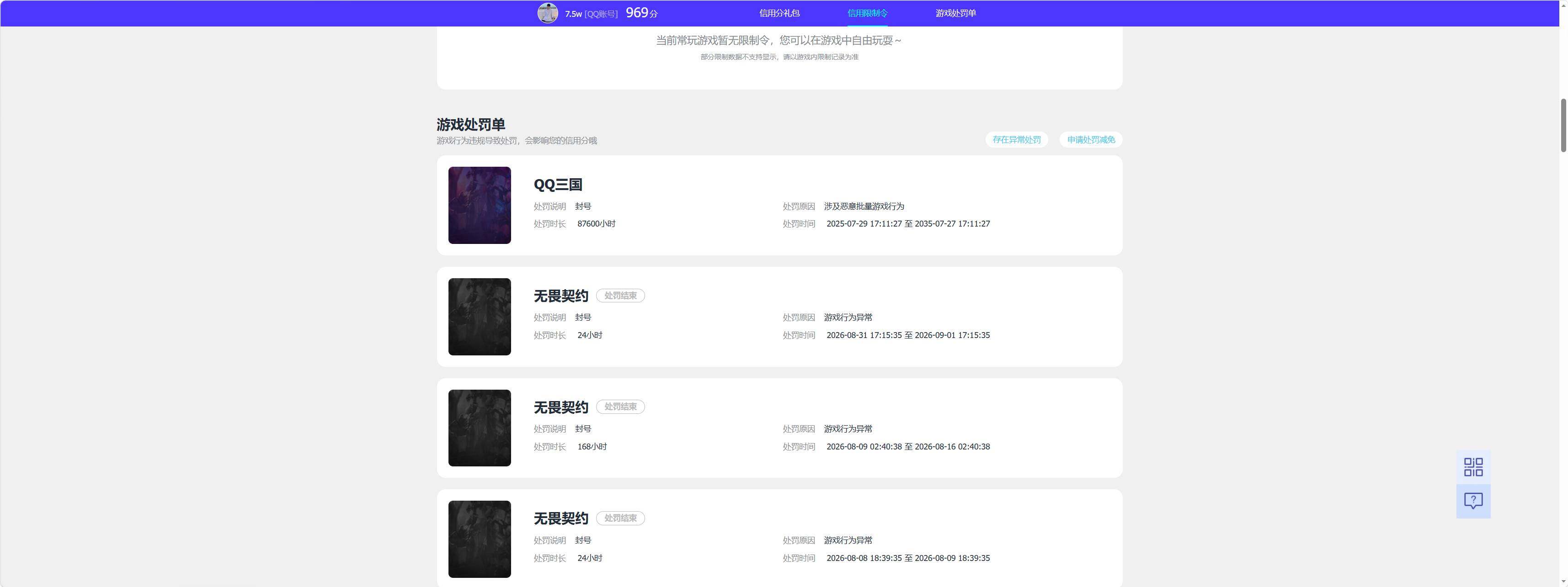
Task: Click the 存在异常处罚 button
Action: coord(1017,139)
